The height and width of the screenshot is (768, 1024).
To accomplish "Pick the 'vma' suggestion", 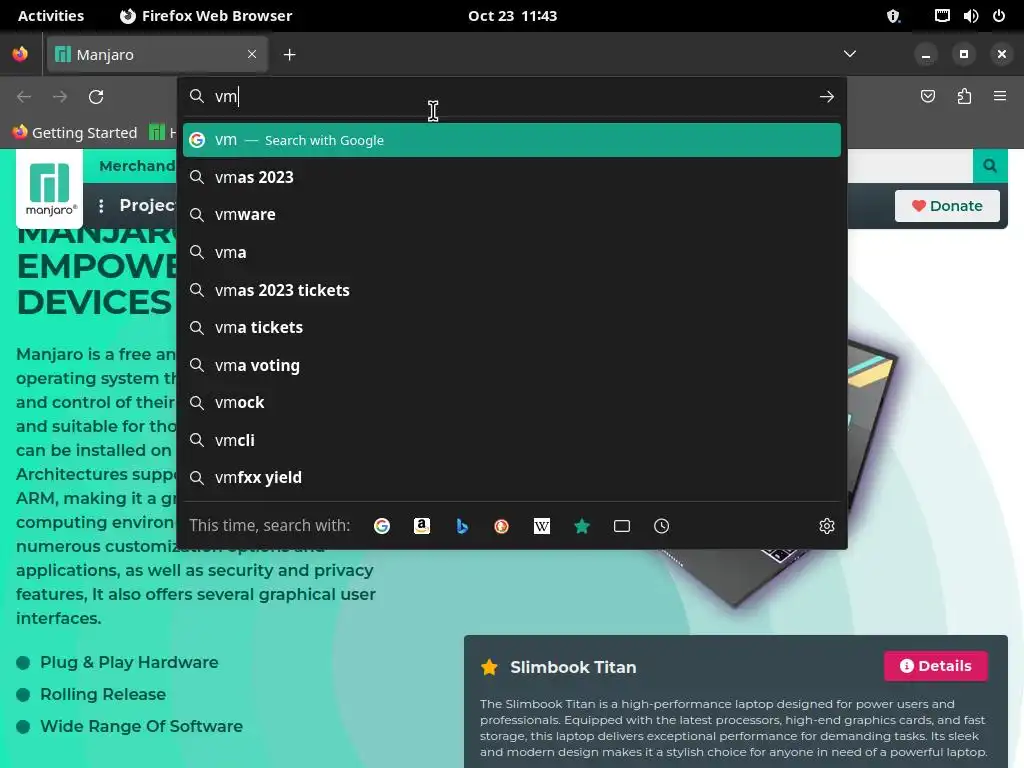I will (512, 253).
